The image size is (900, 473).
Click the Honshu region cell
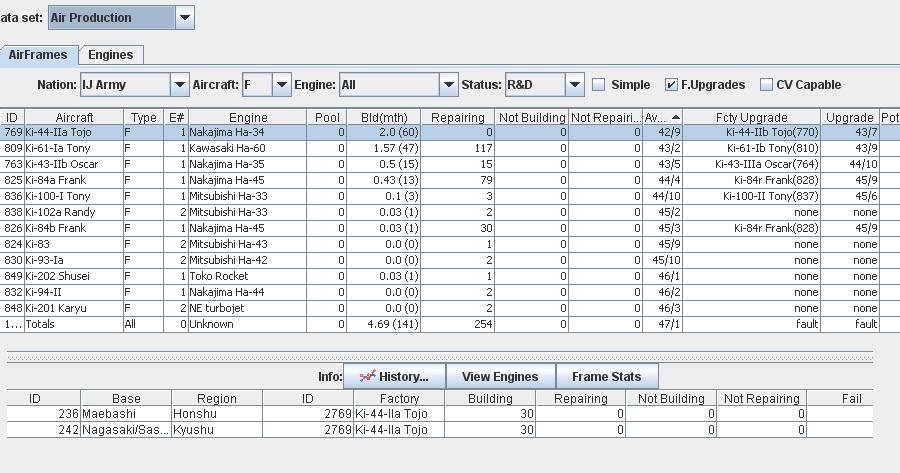[217, 414]
